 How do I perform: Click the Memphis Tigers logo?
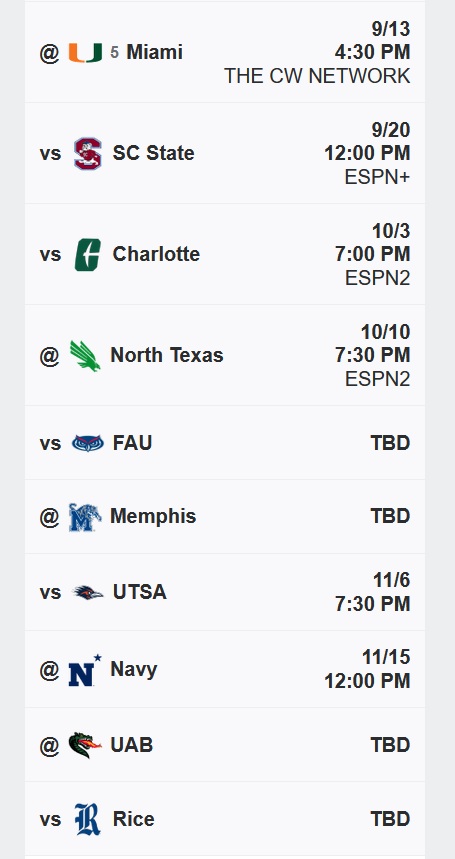(85, 517)
